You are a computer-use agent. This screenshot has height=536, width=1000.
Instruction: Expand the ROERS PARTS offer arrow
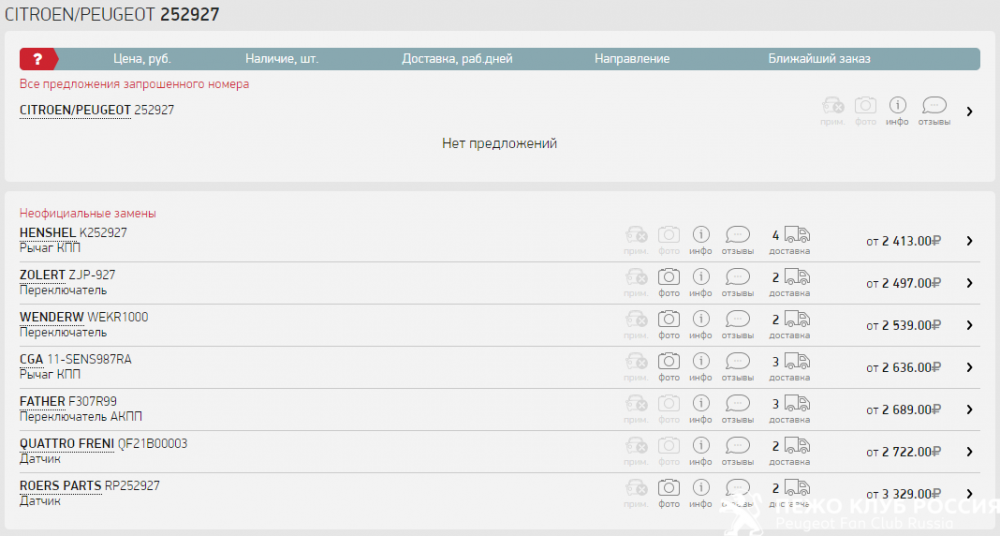[969, 494]
